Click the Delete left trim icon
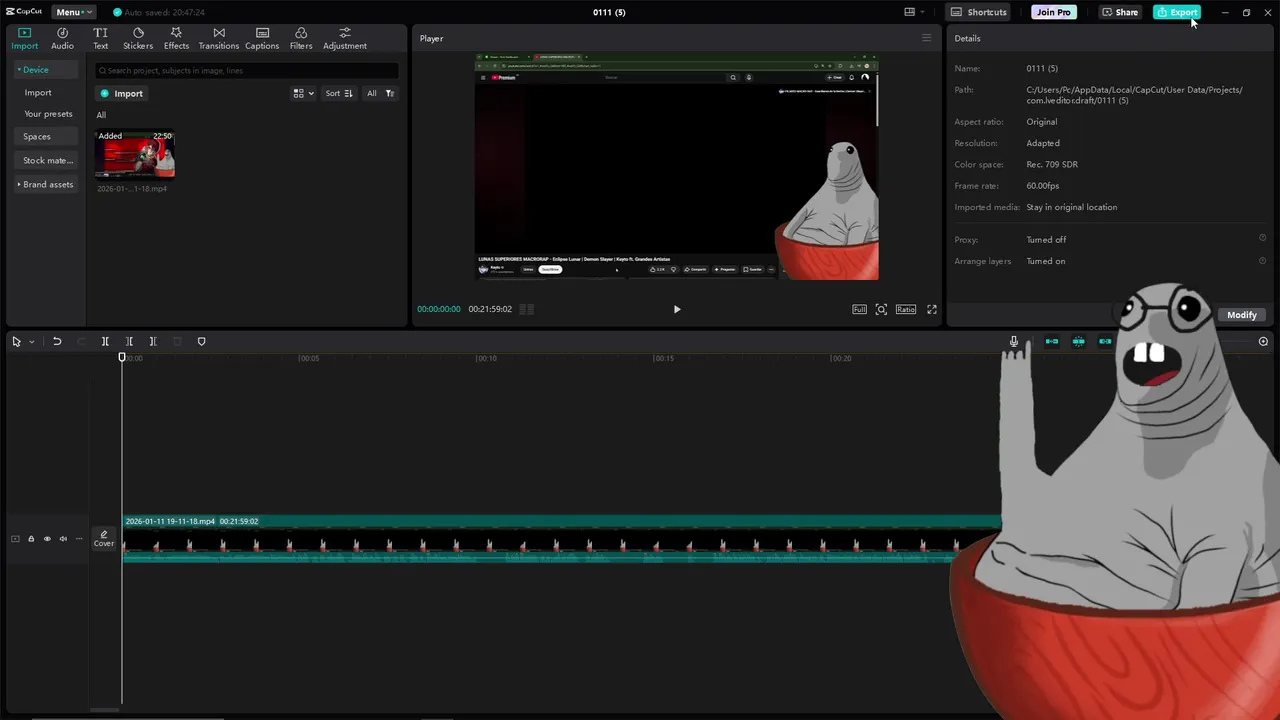This screenshot has height=720, width=1280. coord(129,342)
